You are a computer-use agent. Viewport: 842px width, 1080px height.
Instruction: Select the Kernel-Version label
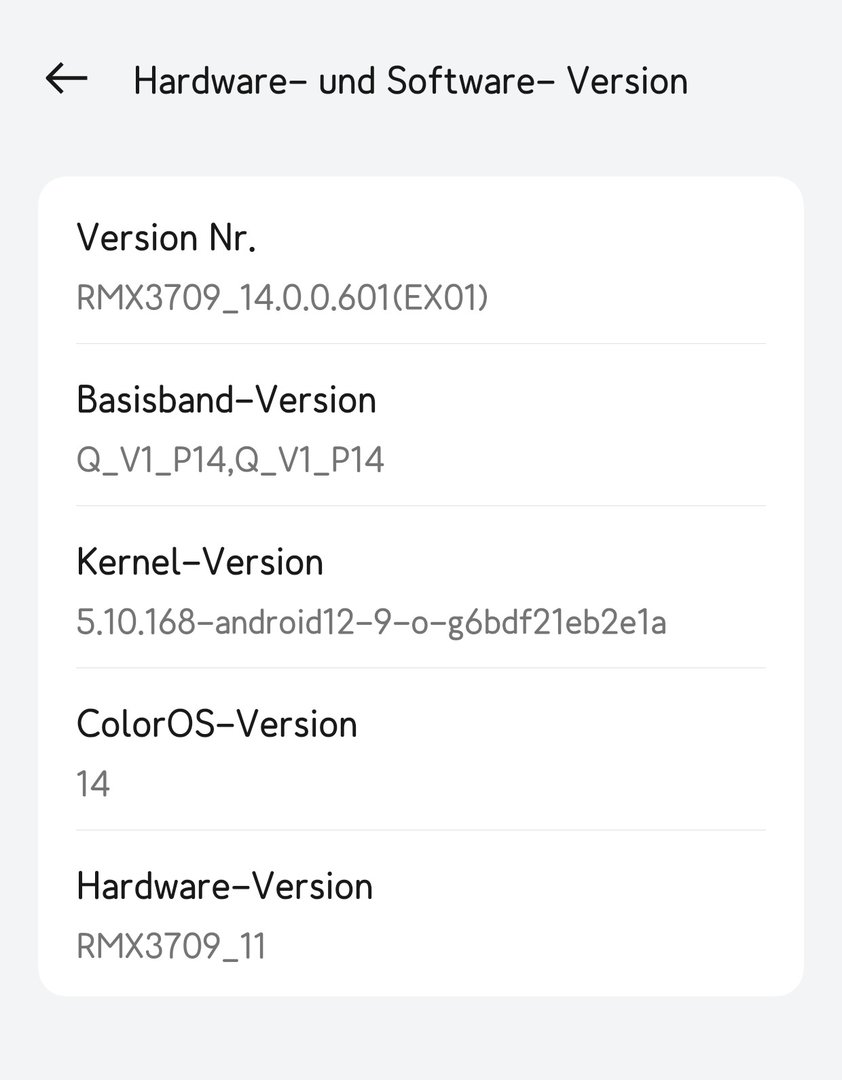(x=200, y=562)
